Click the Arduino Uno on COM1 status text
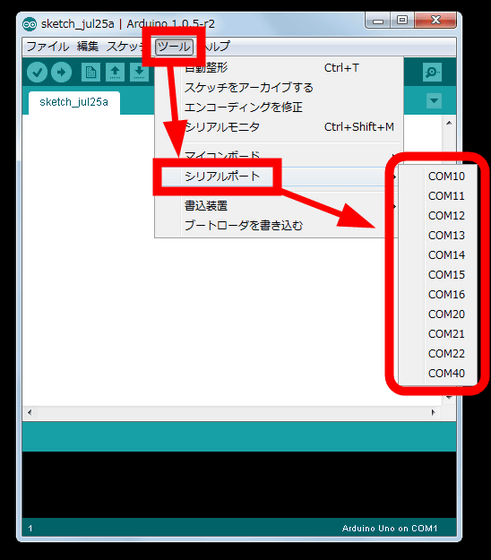This screenshot has width=491, height=560. (389, 529)
